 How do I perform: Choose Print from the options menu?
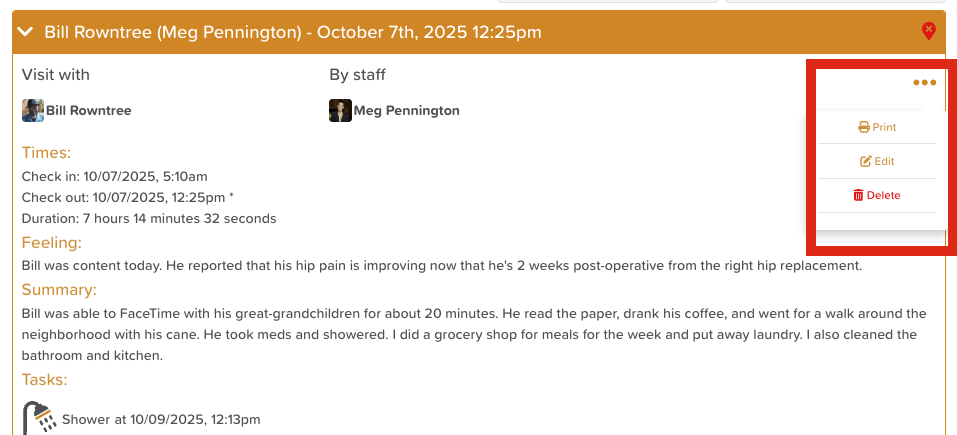point(877,127)
